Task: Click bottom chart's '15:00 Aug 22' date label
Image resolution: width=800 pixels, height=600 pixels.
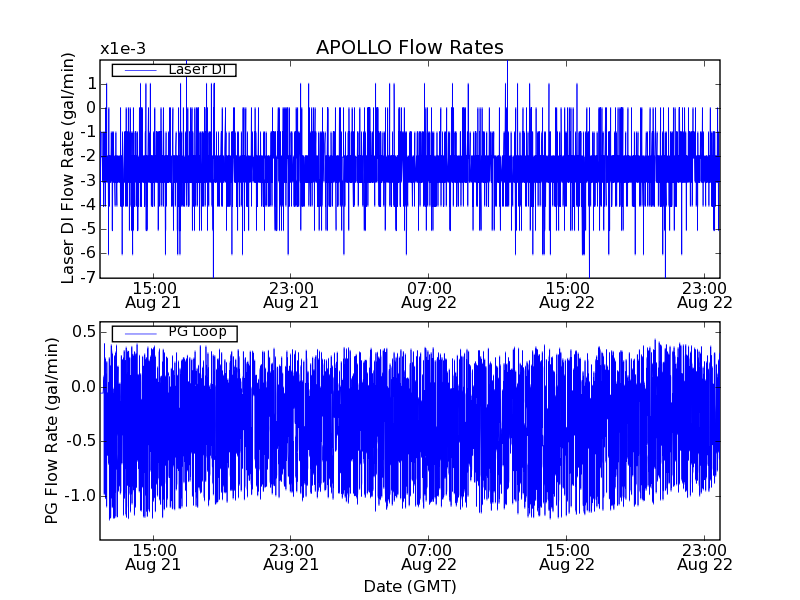Action: pyautogui.click(x=567, y=557)
